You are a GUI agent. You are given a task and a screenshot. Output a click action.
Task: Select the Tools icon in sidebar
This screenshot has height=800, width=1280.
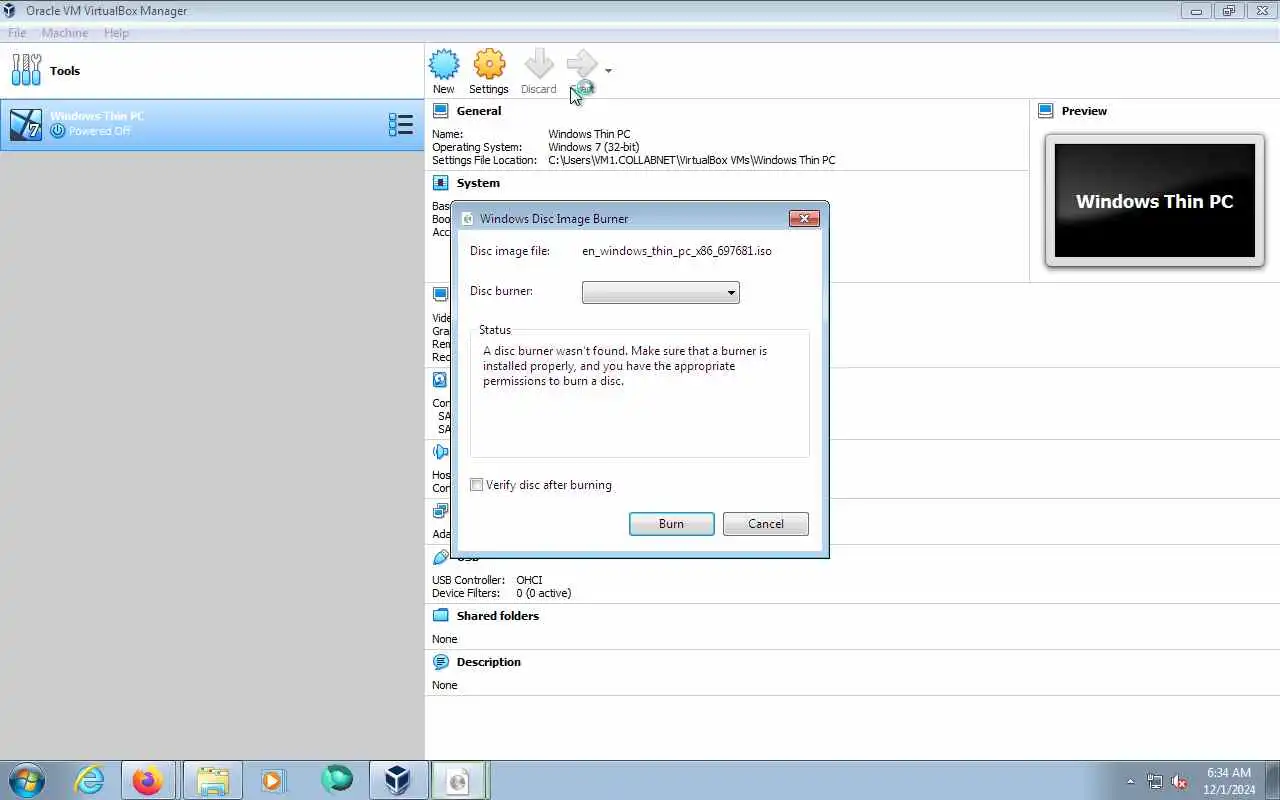tap(26, 70)
